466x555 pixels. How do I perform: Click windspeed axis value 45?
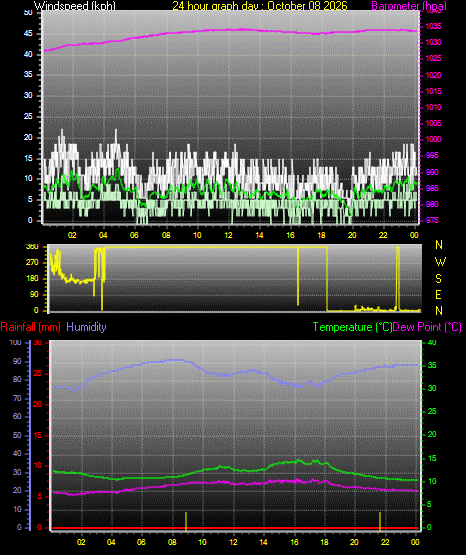28,34
